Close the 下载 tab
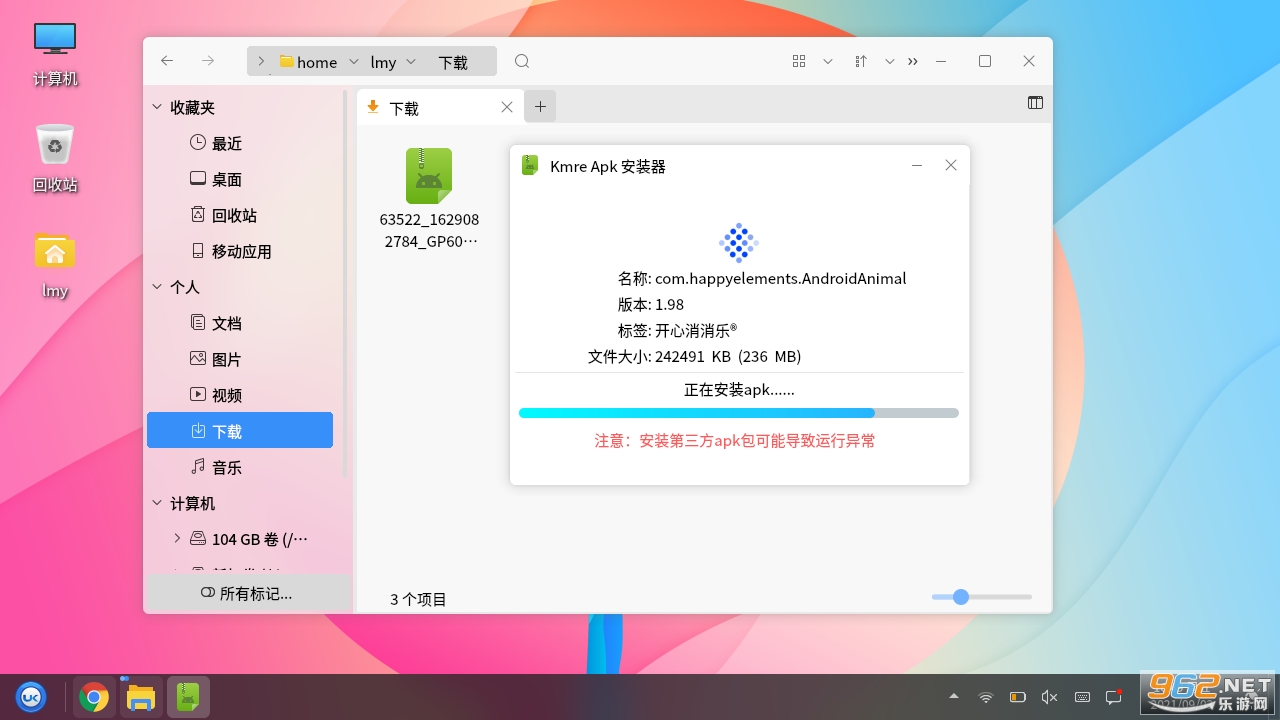 point(507,107)
